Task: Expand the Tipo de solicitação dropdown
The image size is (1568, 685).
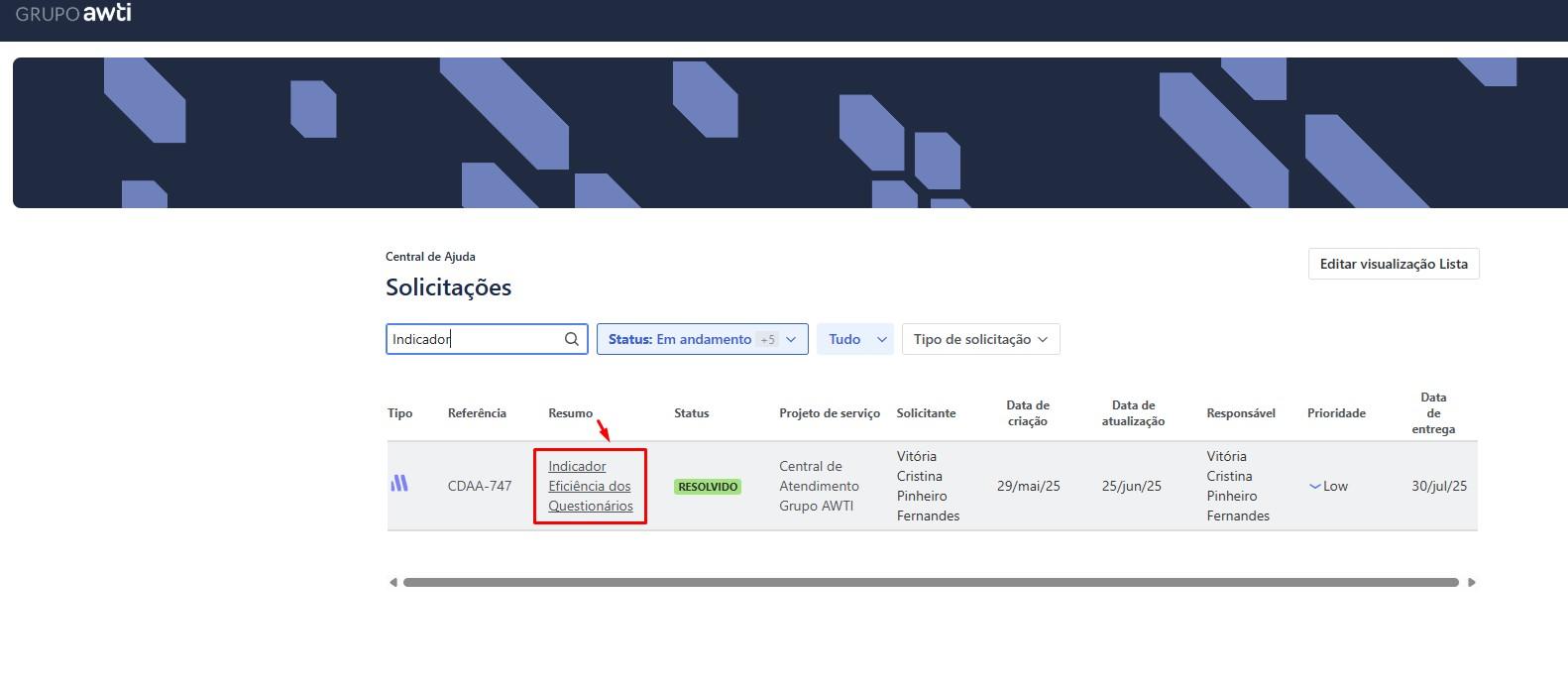Action: [981, 339]
